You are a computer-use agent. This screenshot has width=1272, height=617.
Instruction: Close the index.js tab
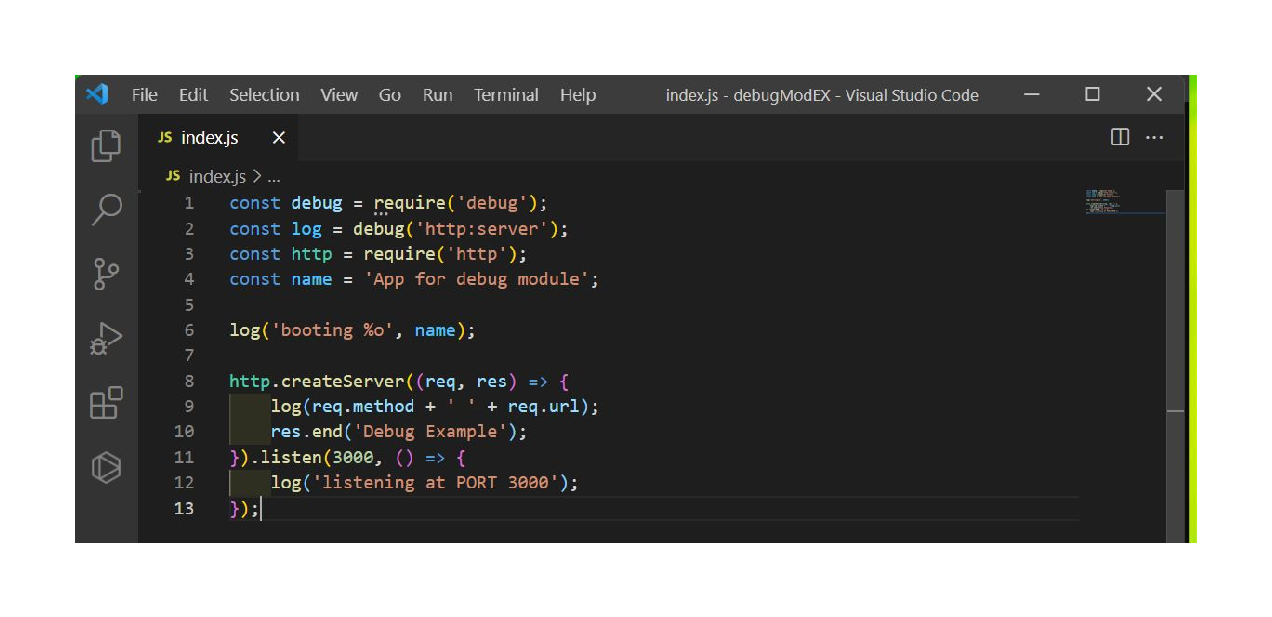[279, 138]
